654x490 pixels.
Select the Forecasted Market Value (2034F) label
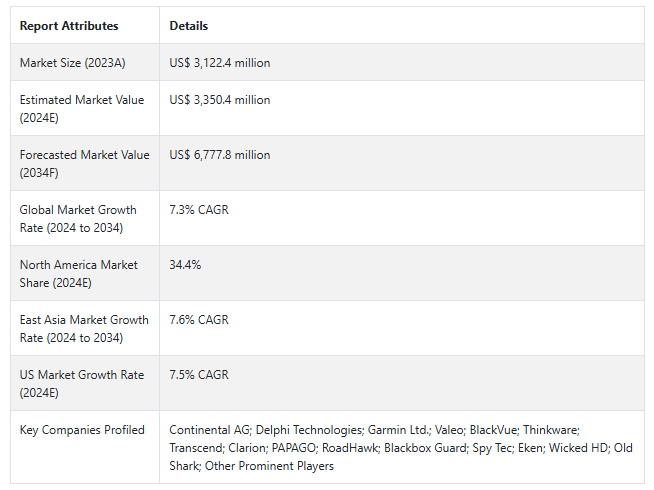(84, 163)
